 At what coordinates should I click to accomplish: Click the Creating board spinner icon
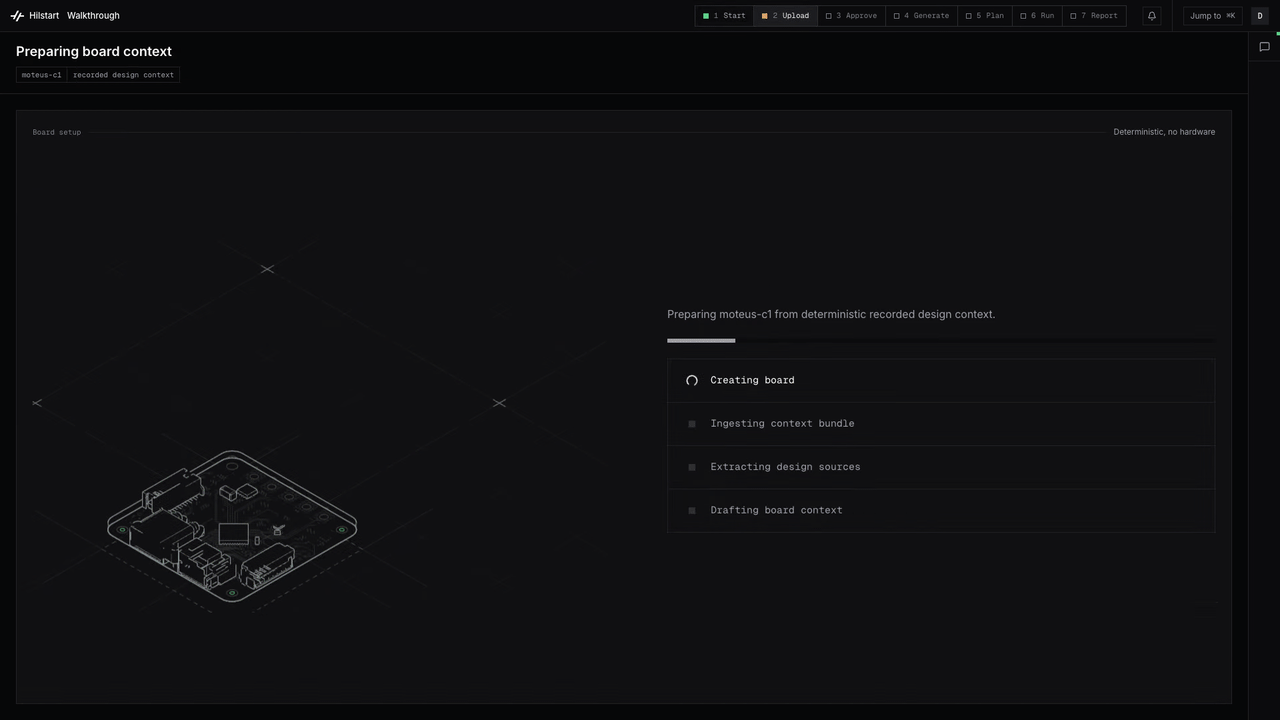tap(692, 381)
